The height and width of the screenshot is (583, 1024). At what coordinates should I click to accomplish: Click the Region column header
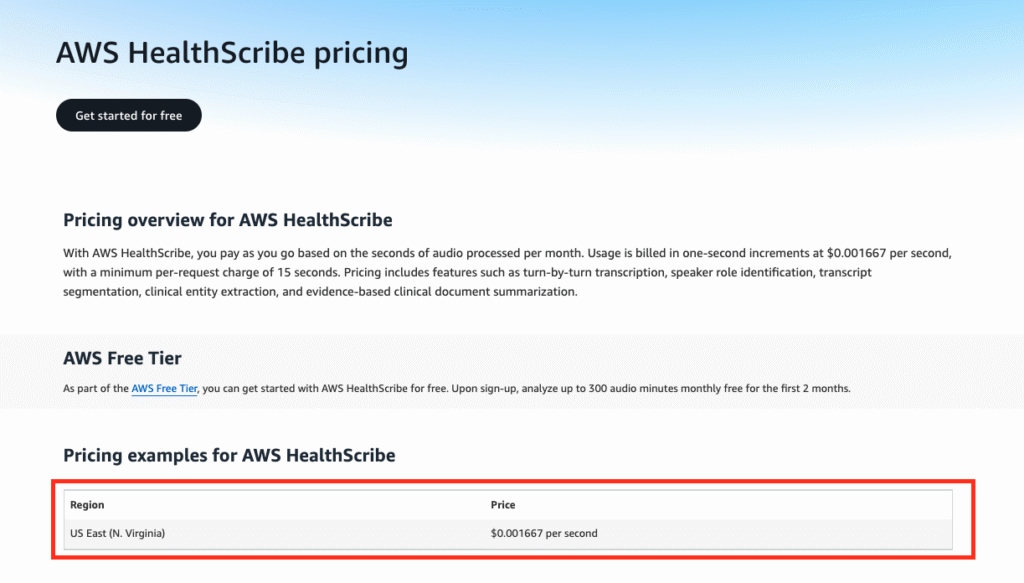coord(87,505)
